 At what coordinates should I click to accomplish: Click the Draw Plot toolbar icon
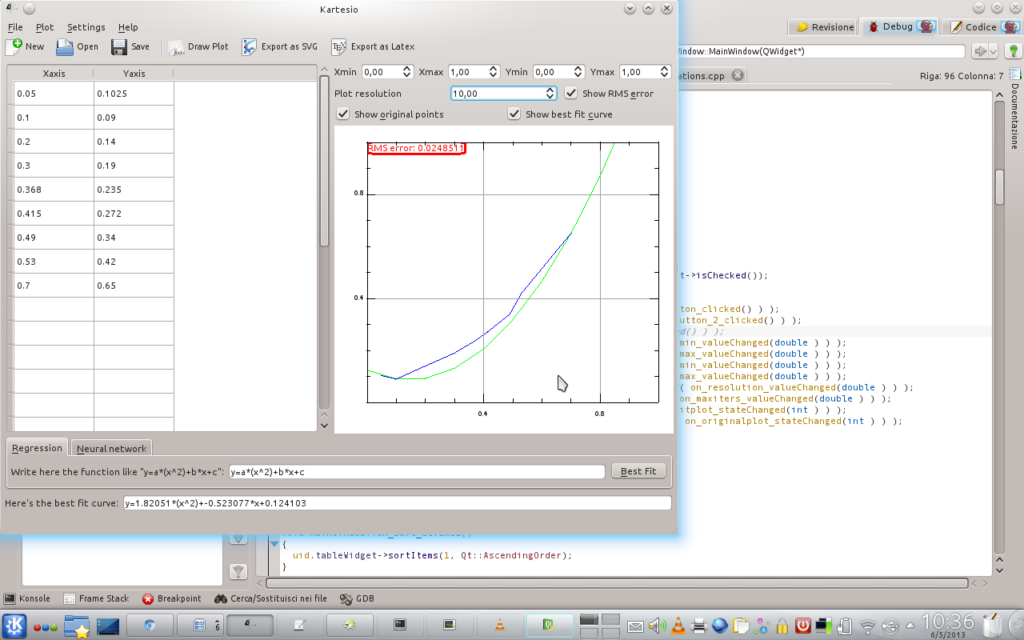(x=176, y=46)
